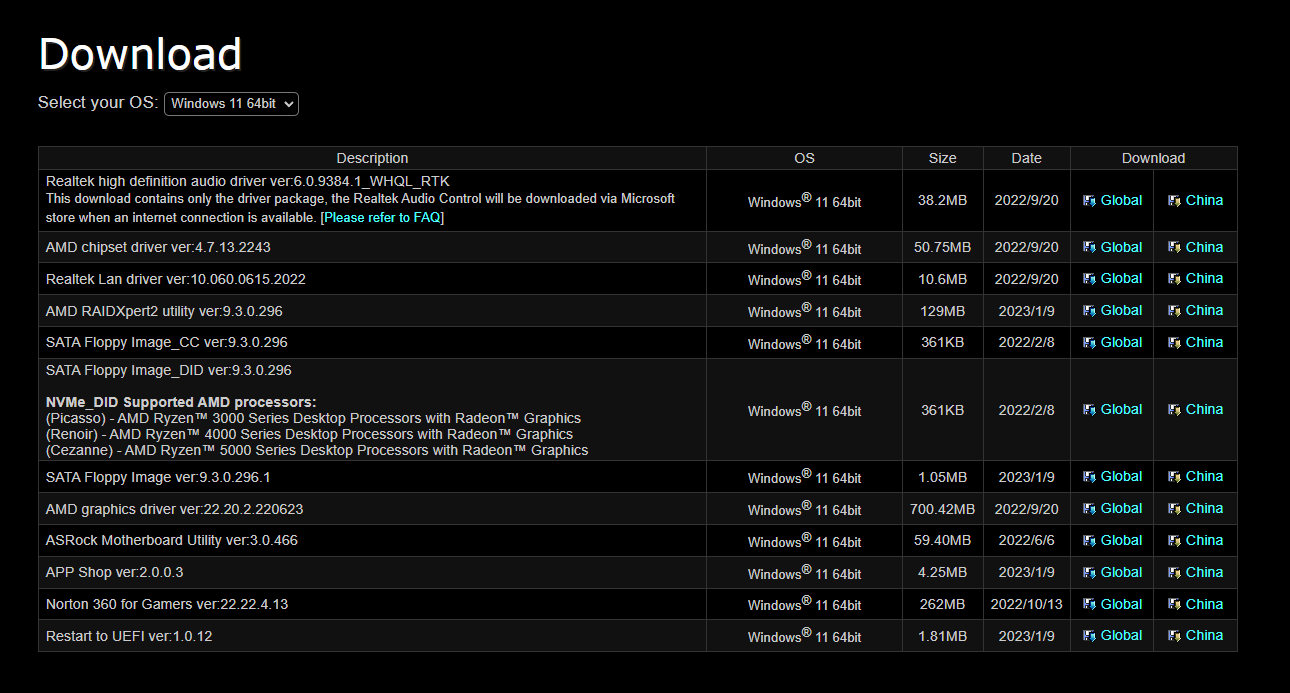Select the Norton 360 for Gamers ver:22.22.4.13 text

click(167, 604)
